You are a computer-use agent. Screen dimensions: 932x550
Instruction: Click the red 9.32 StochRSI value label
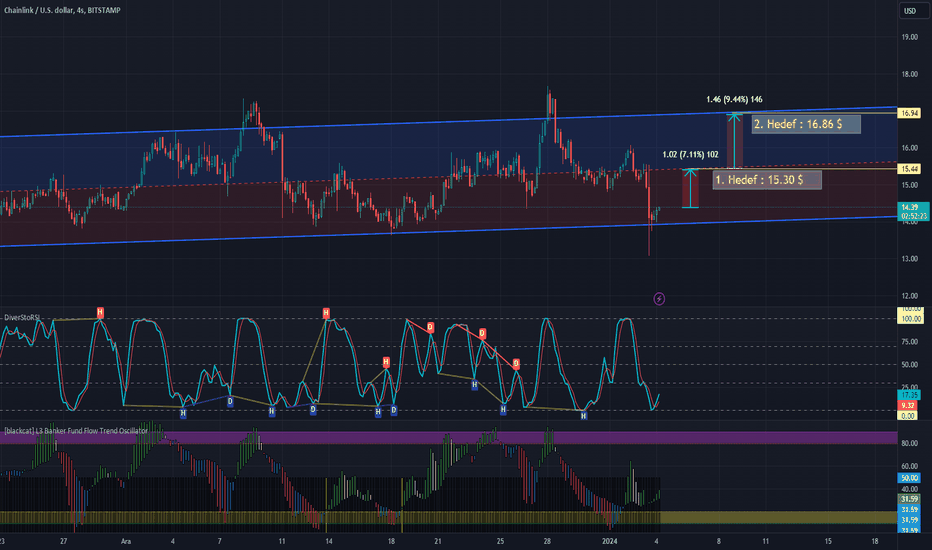pyautogui.click(x=908, y=406)
